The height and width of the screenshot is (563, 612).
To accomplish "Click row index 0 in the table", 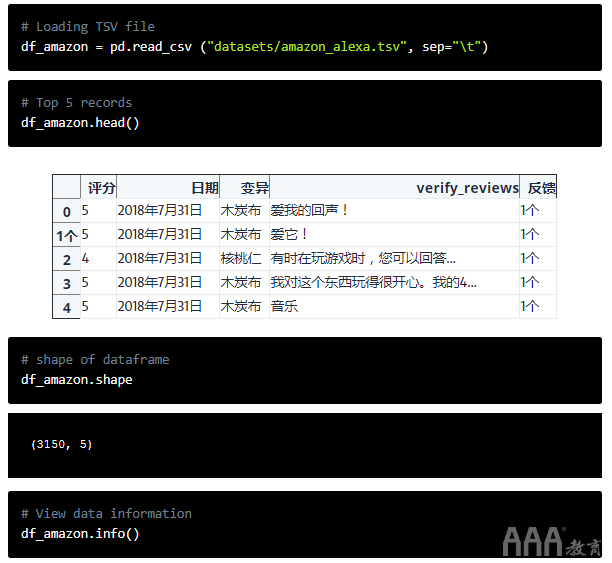I will coord(67,212).
